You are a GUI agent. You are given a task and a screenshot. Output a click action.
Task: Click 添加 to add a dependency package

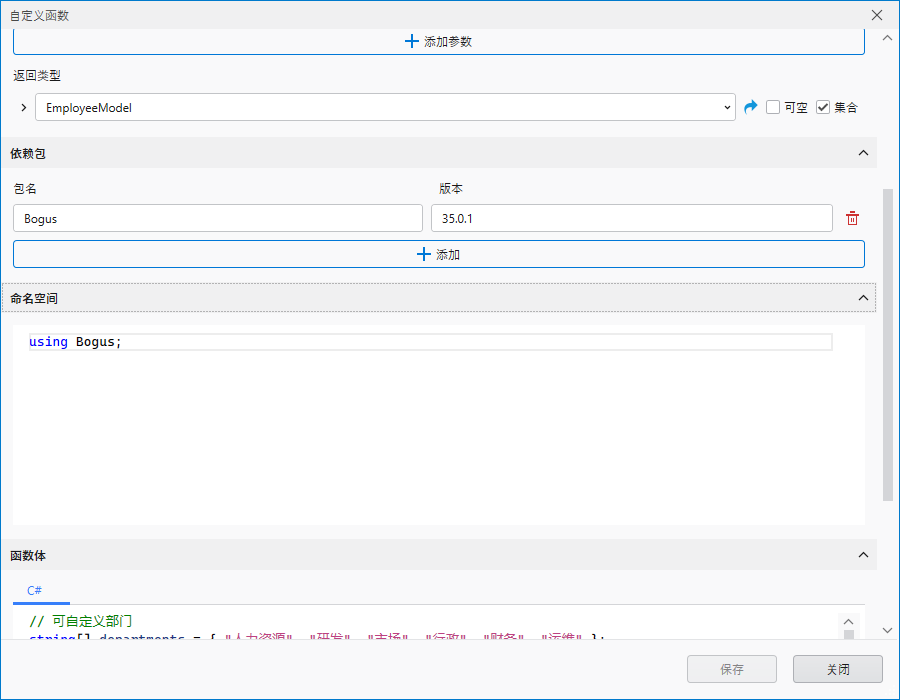[x=438, y=255]
